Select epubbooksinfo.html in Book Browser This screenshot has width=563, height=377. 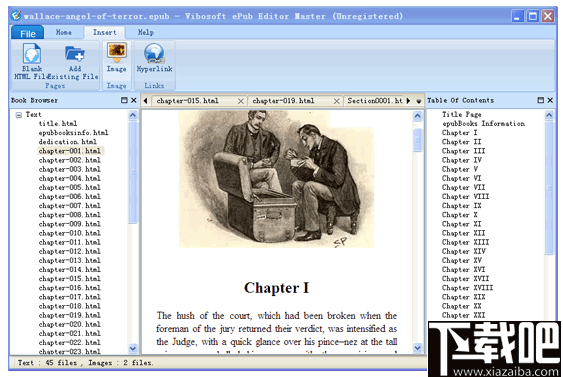(73, 133)
